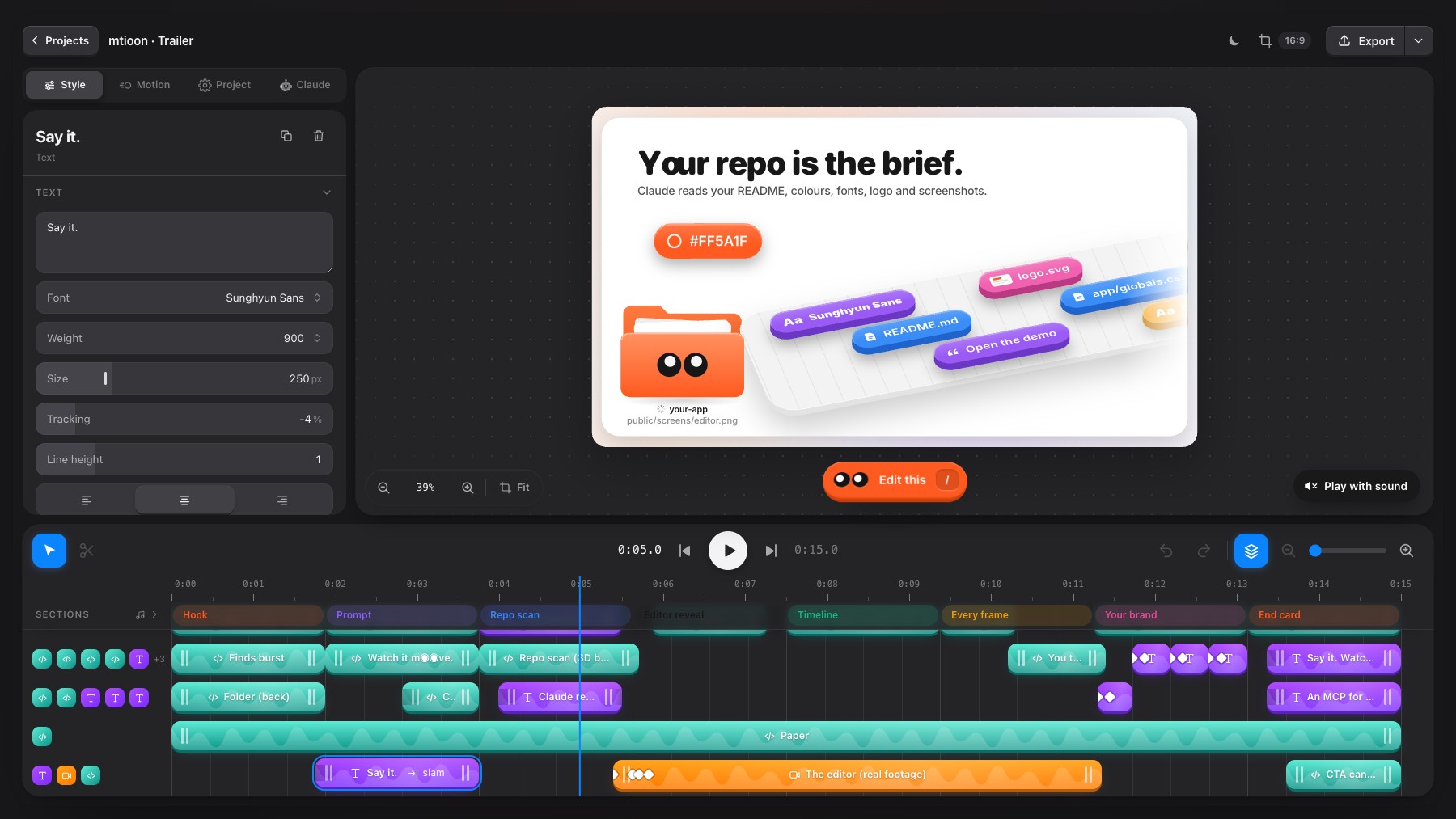1456x819 pixels.
Task: Toggle the layers view button
Action: click(1251, 551)
